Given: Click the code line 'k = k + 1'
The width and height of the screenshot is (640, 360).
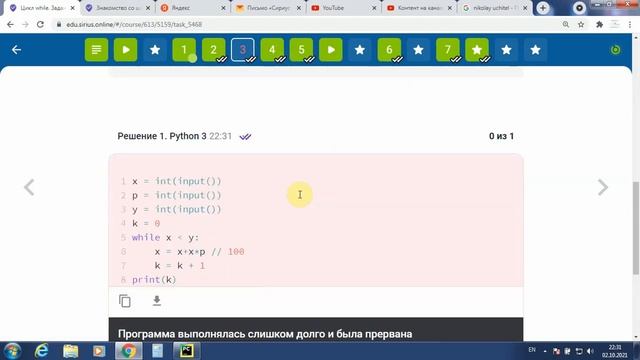Looking at the screenshot, I should (180, 266).
